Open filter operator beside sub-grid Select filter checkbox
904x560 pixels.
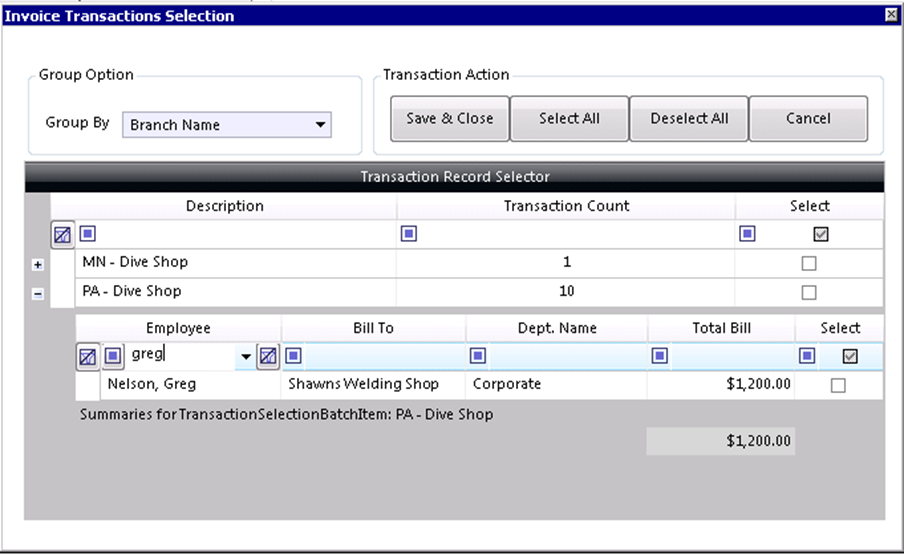coord(807,356)
